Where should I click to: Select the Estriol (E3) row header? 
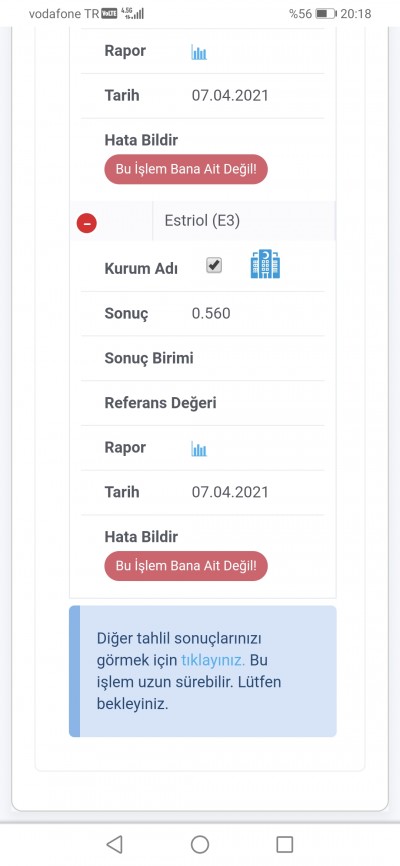[203, 221]
